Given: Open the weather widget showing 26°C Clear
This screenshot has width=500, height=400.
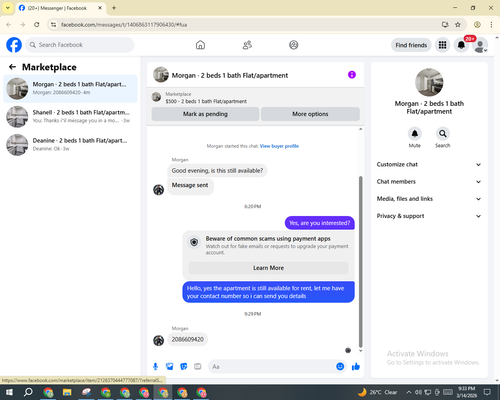Looking at the screenshot, I should pos(377,392).
